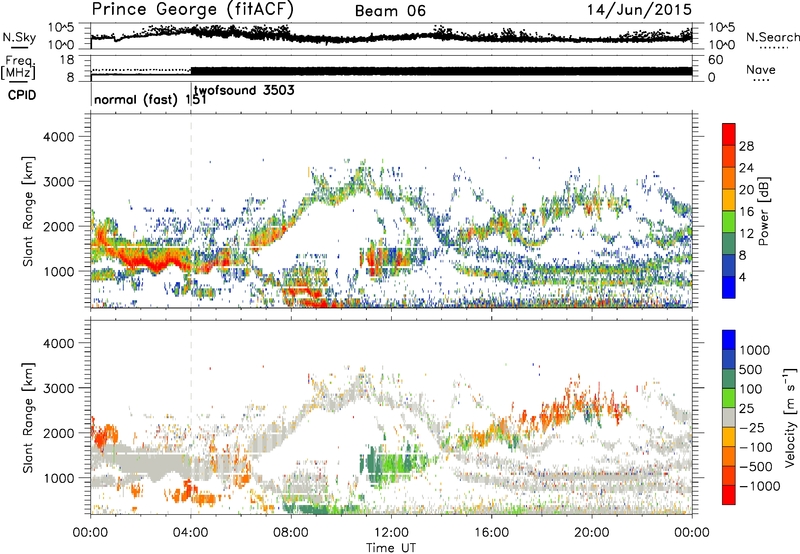Click the gray band of the Velocity color bar
800x554 pixels.
(729, 418)
